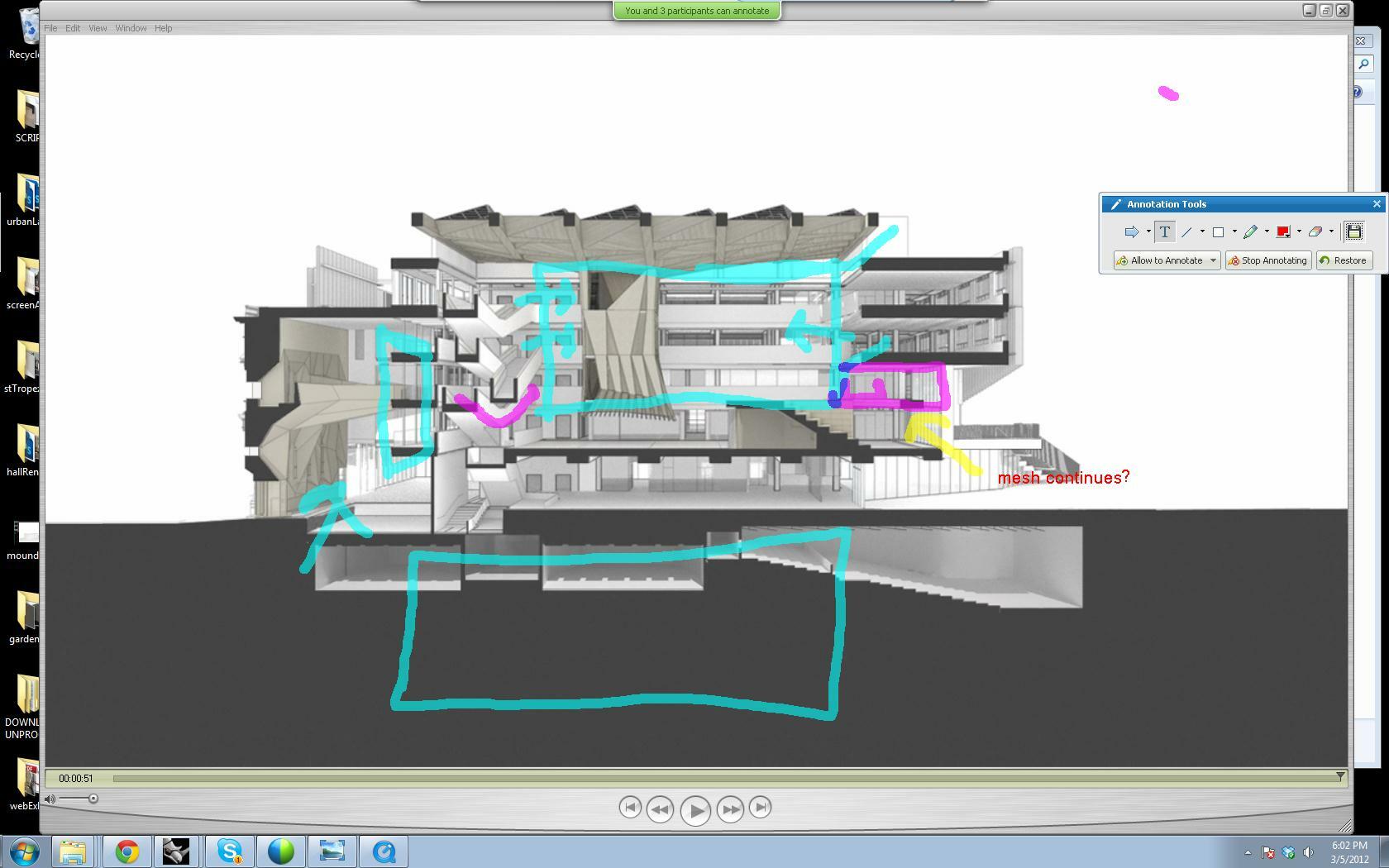Close the Annotation Tools panel

(x=1377, y=203)
